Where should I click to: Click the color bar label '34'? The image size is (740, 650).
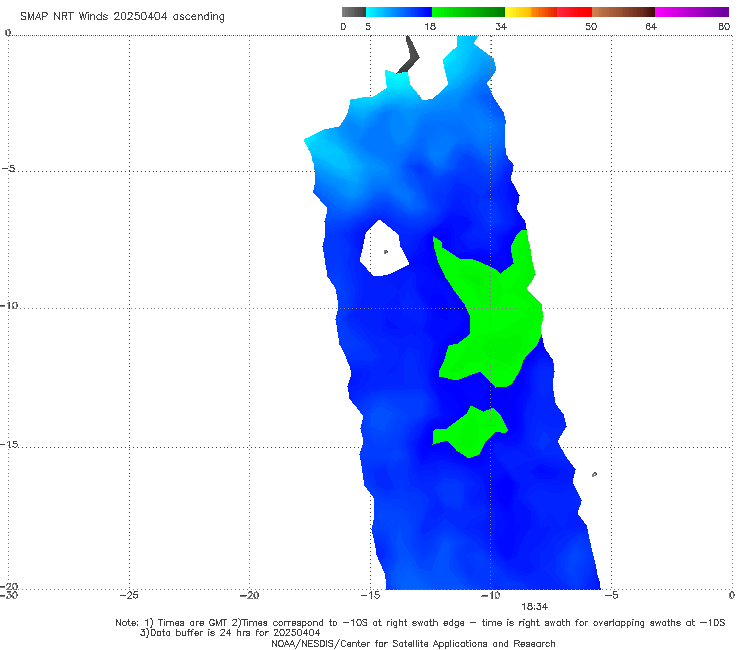coord(501,26)
